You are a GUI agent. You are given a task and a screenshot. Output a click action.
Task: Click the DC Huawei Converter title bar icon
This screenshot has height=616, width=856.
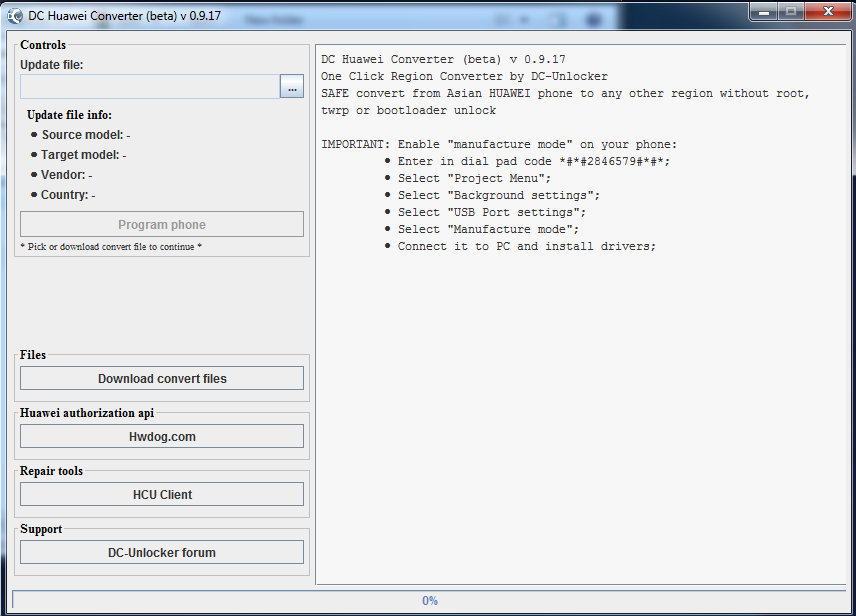click(x=15, y=16)
